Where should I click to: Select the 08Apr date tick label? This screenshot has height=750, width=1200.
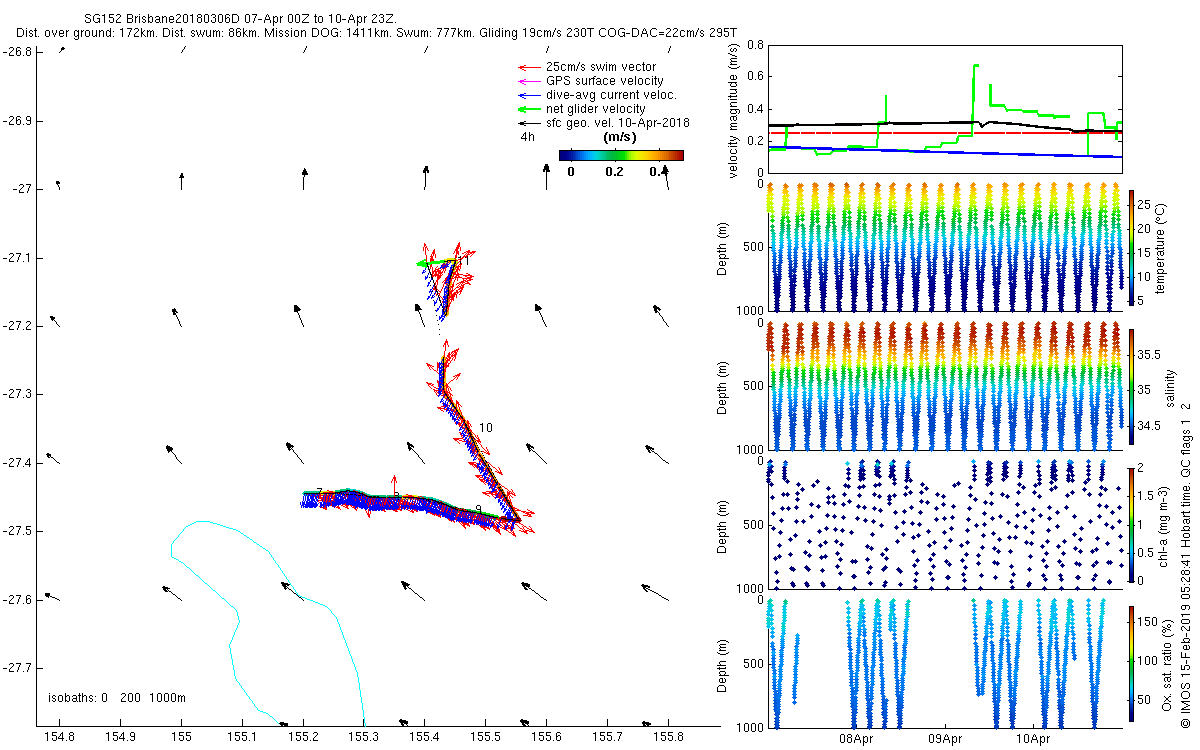[857, 740]
